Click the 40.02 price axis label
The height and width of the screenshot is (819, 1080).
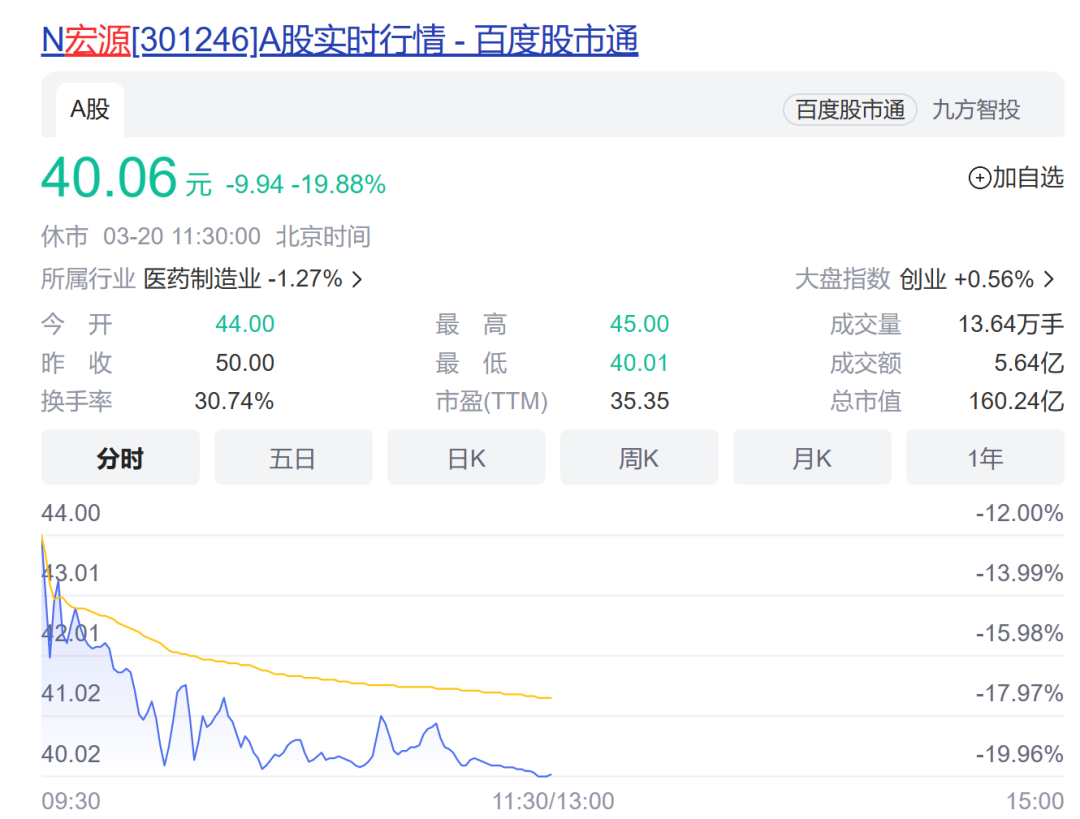point(71,754)
